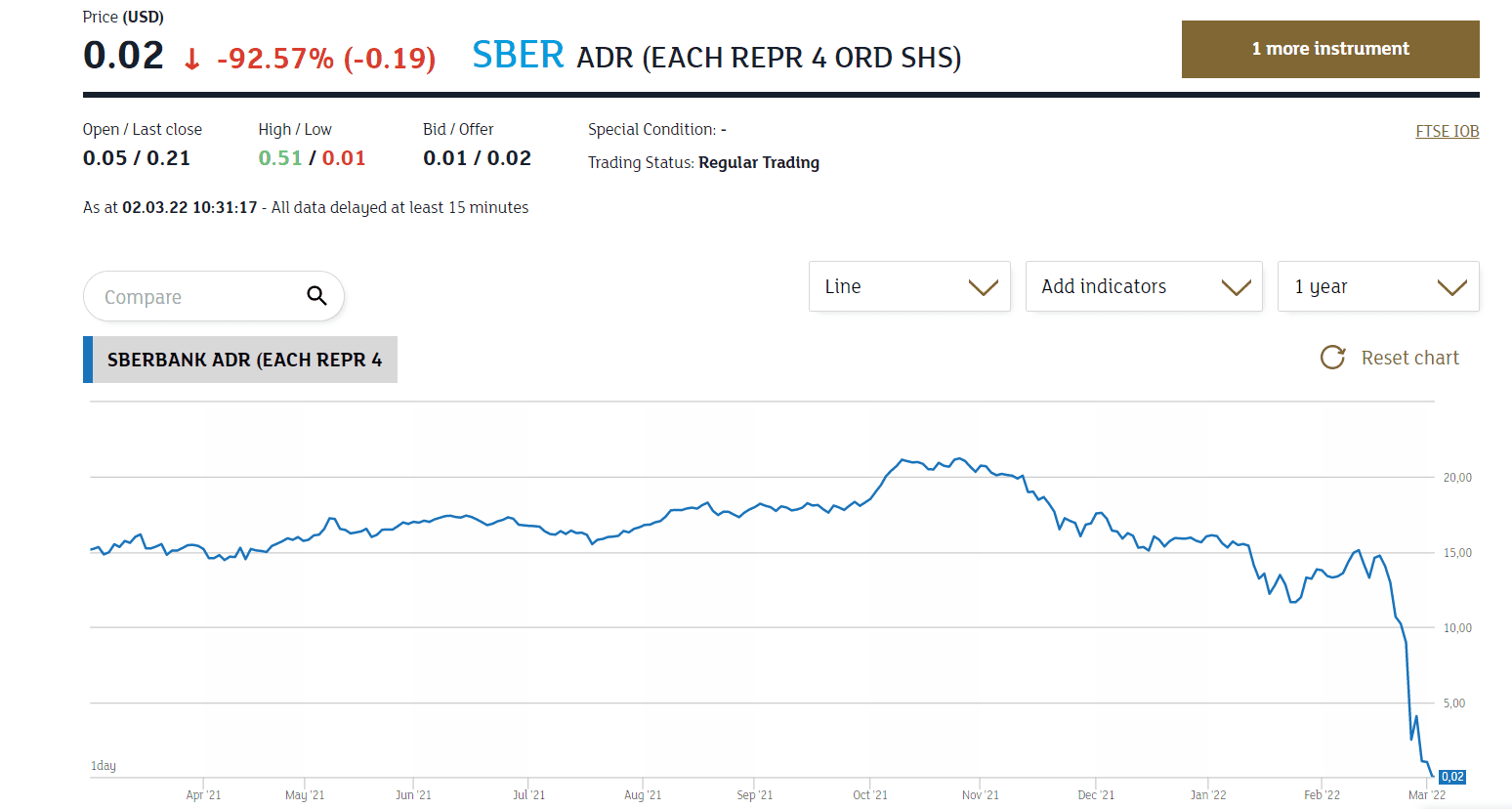The width and height of the screenshot is (1512, 809).
Task: Click the Reset chart text
Action: pos(1410,358)
